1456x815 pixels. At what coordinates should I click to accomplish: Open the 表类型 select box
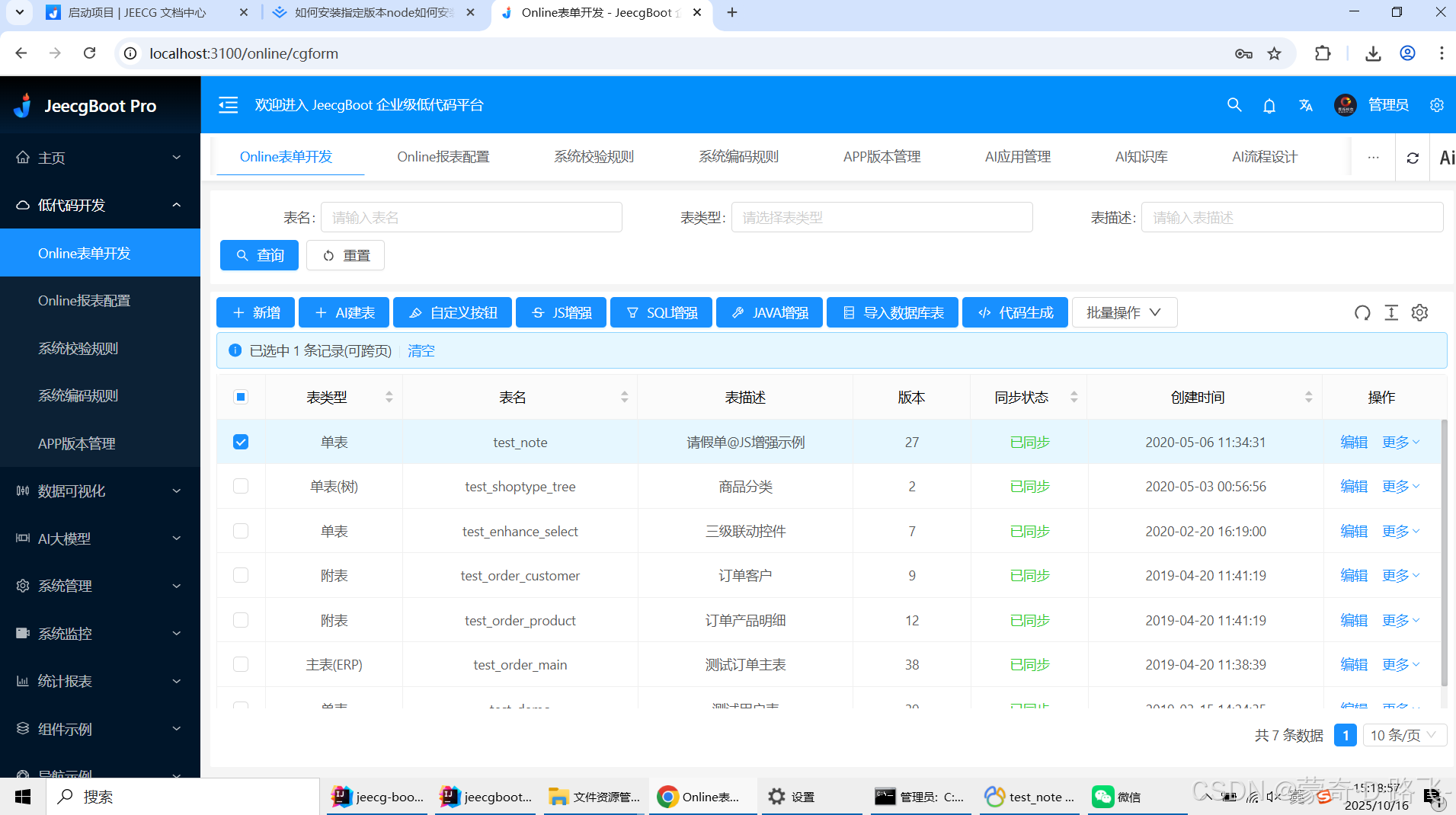click(x=882, y=217)
